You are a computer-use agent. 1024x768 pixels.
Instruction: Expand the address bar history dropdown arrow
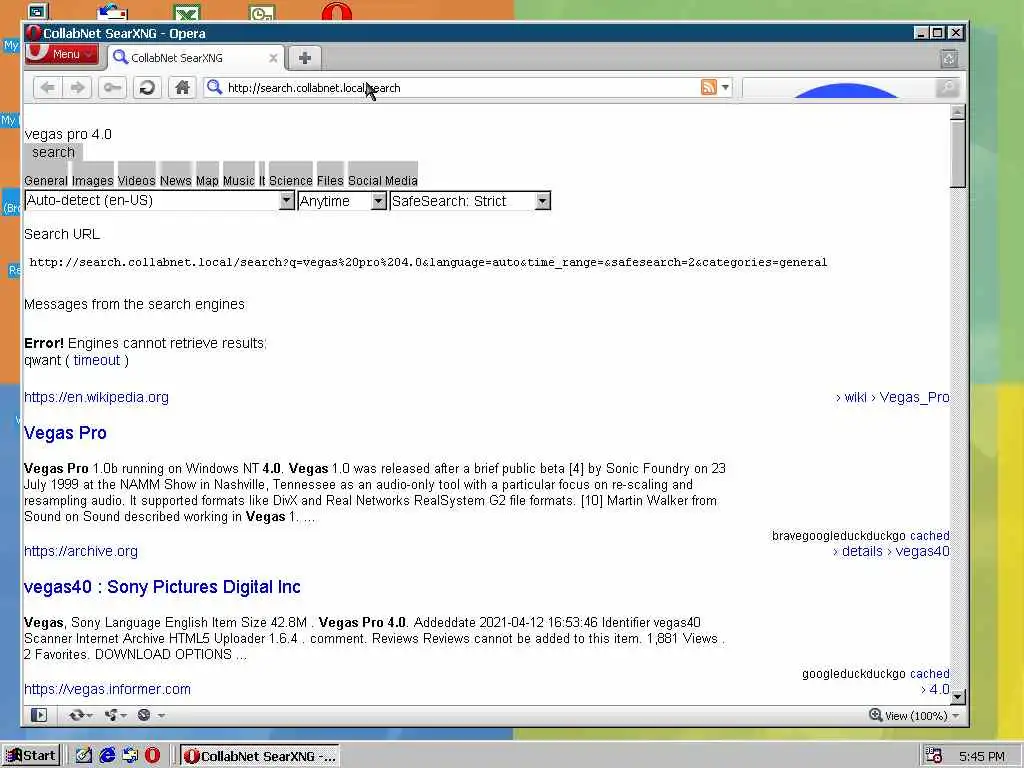(725, 88)
